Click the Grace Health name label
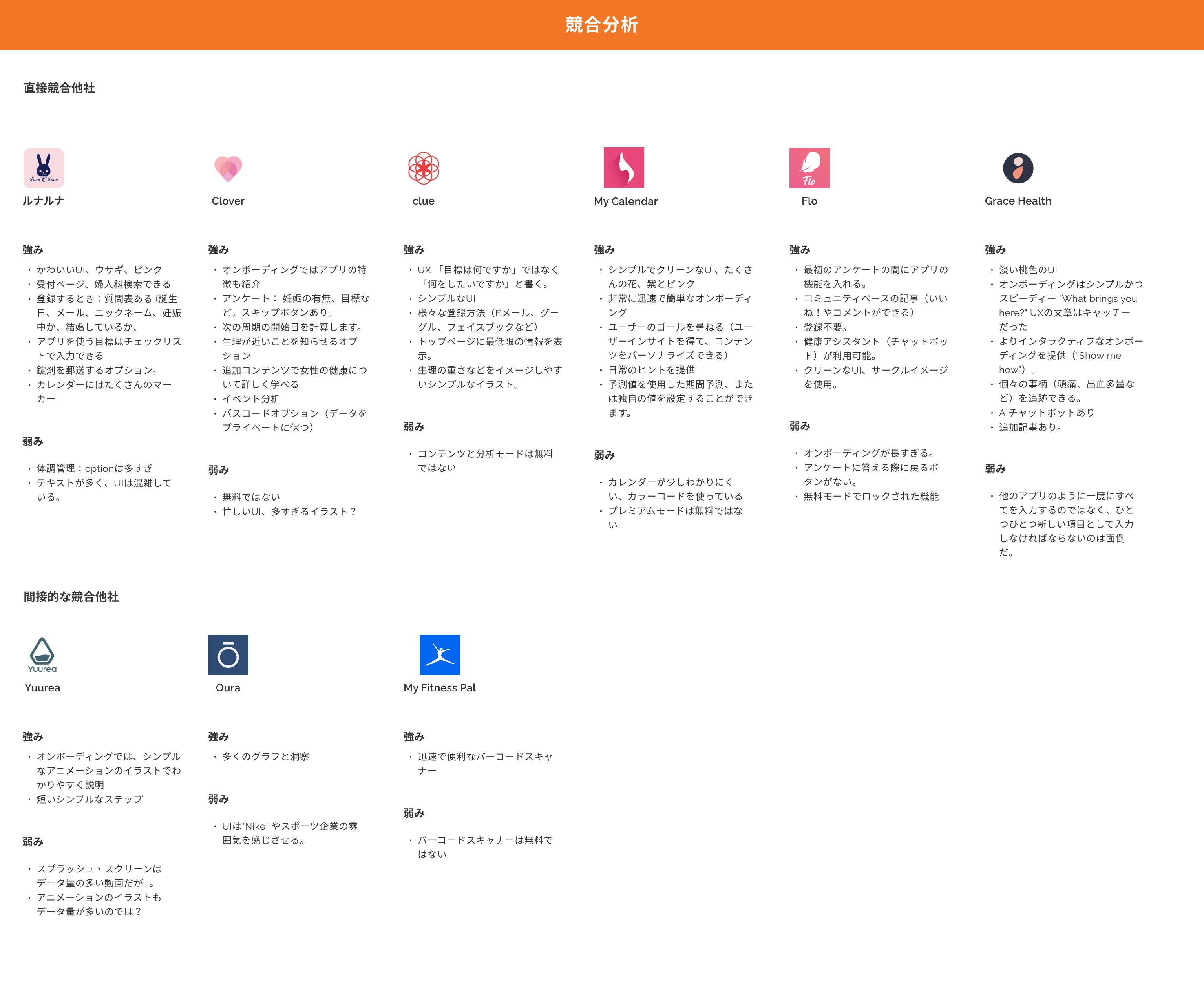This screenshot has width=1204, height=983. tap(1018, 201)
